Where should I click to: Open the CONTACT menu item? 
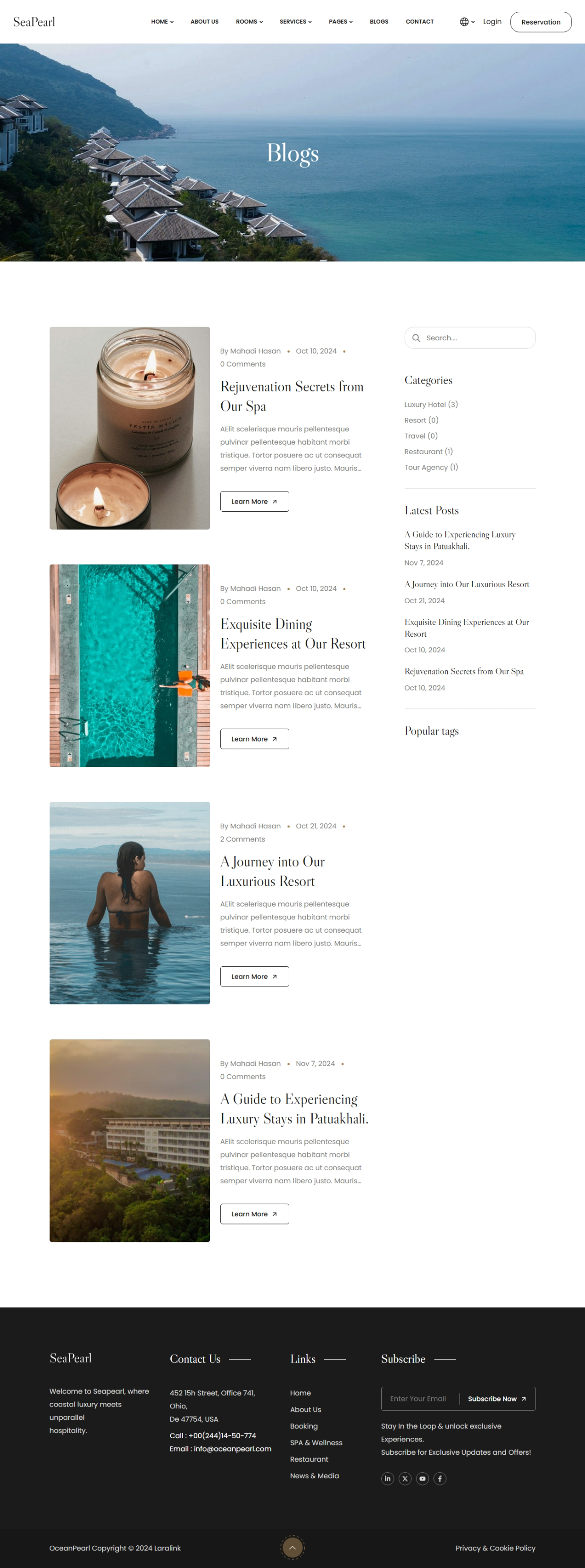(419, 22)
